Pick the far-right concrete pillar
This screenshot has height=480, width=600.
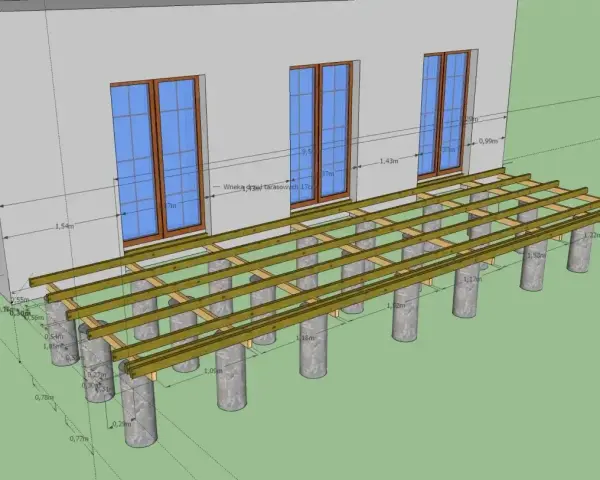coord(581,248)
